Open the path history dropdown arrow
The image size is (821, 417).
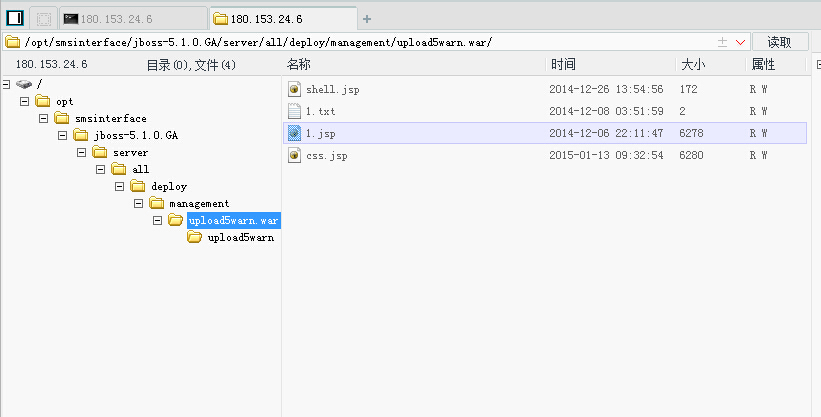(x=740, y=42)
